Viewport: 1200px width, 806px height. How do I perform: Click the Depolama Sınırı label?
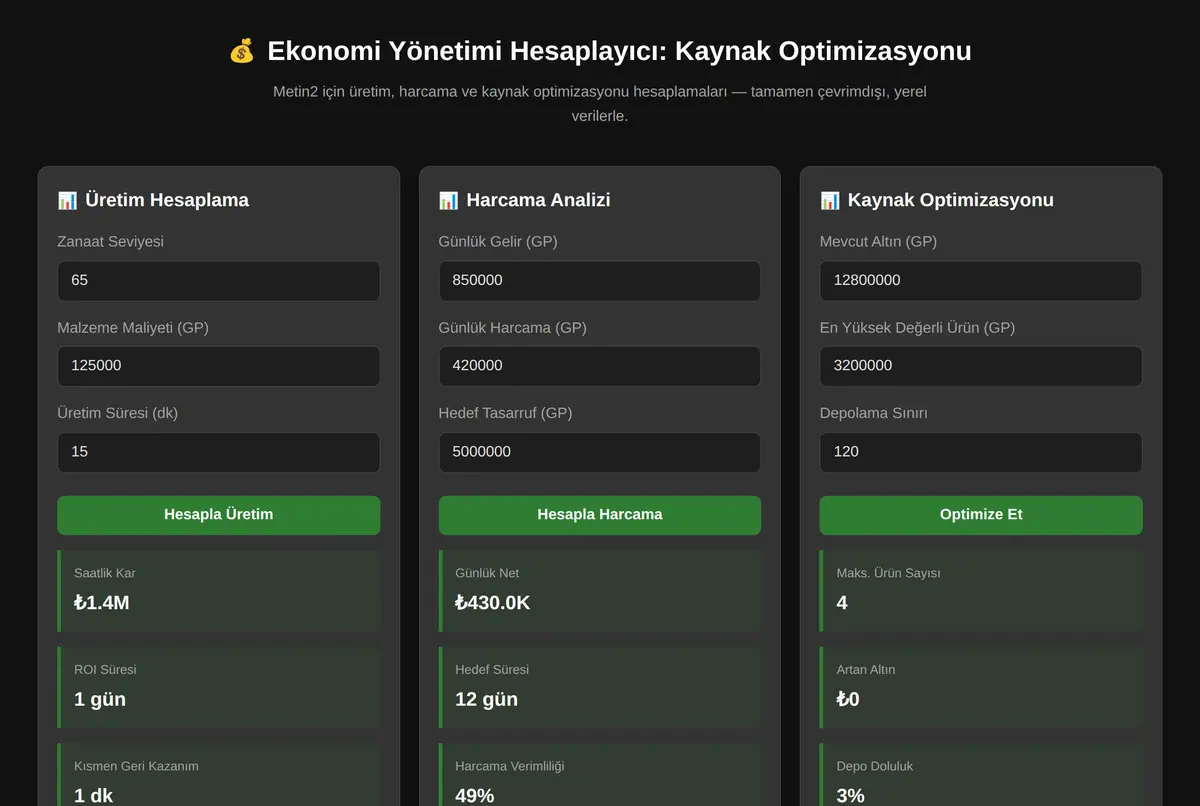(874, 413)
